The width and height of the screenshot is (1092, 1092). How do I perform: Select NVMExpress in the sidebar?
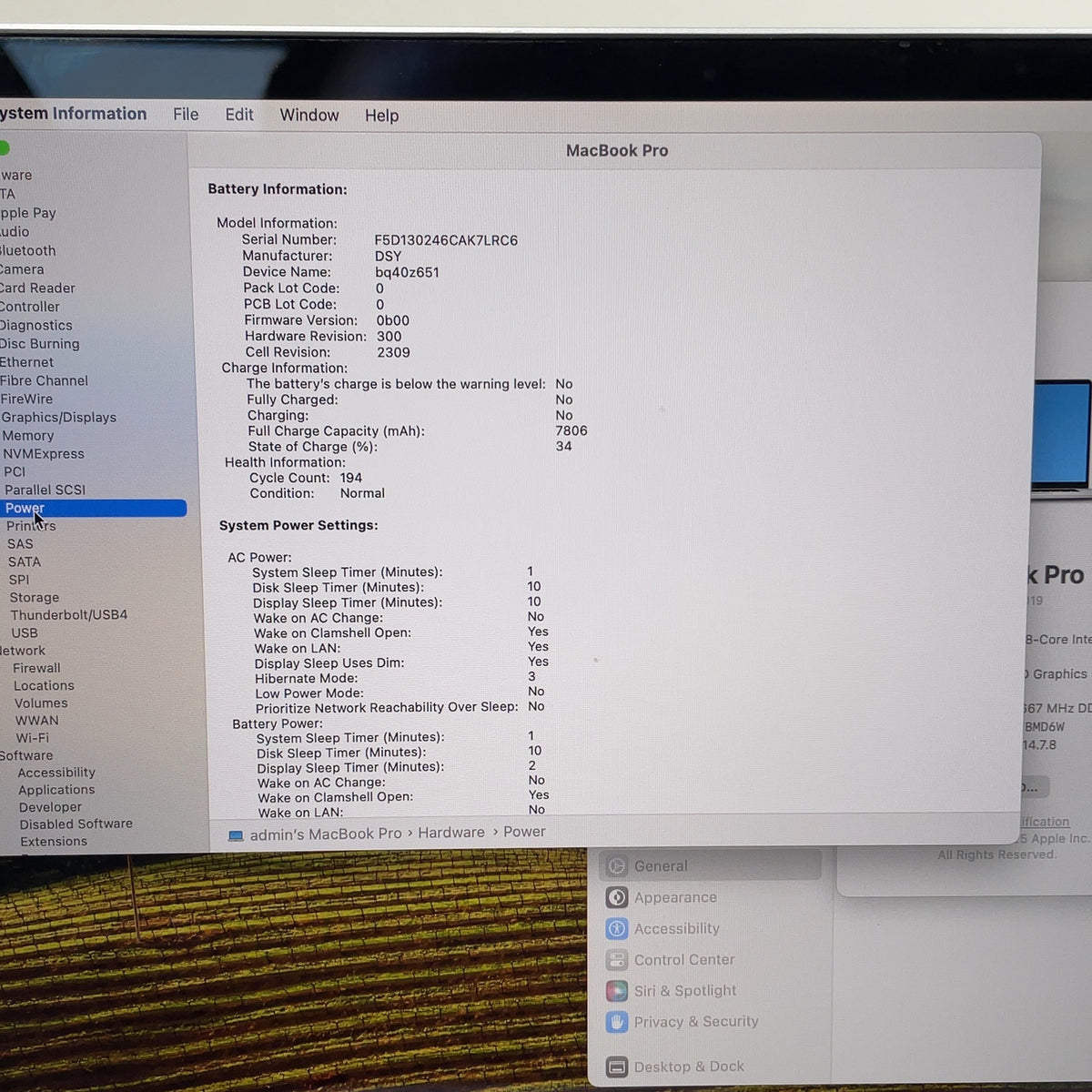point(43,454)
